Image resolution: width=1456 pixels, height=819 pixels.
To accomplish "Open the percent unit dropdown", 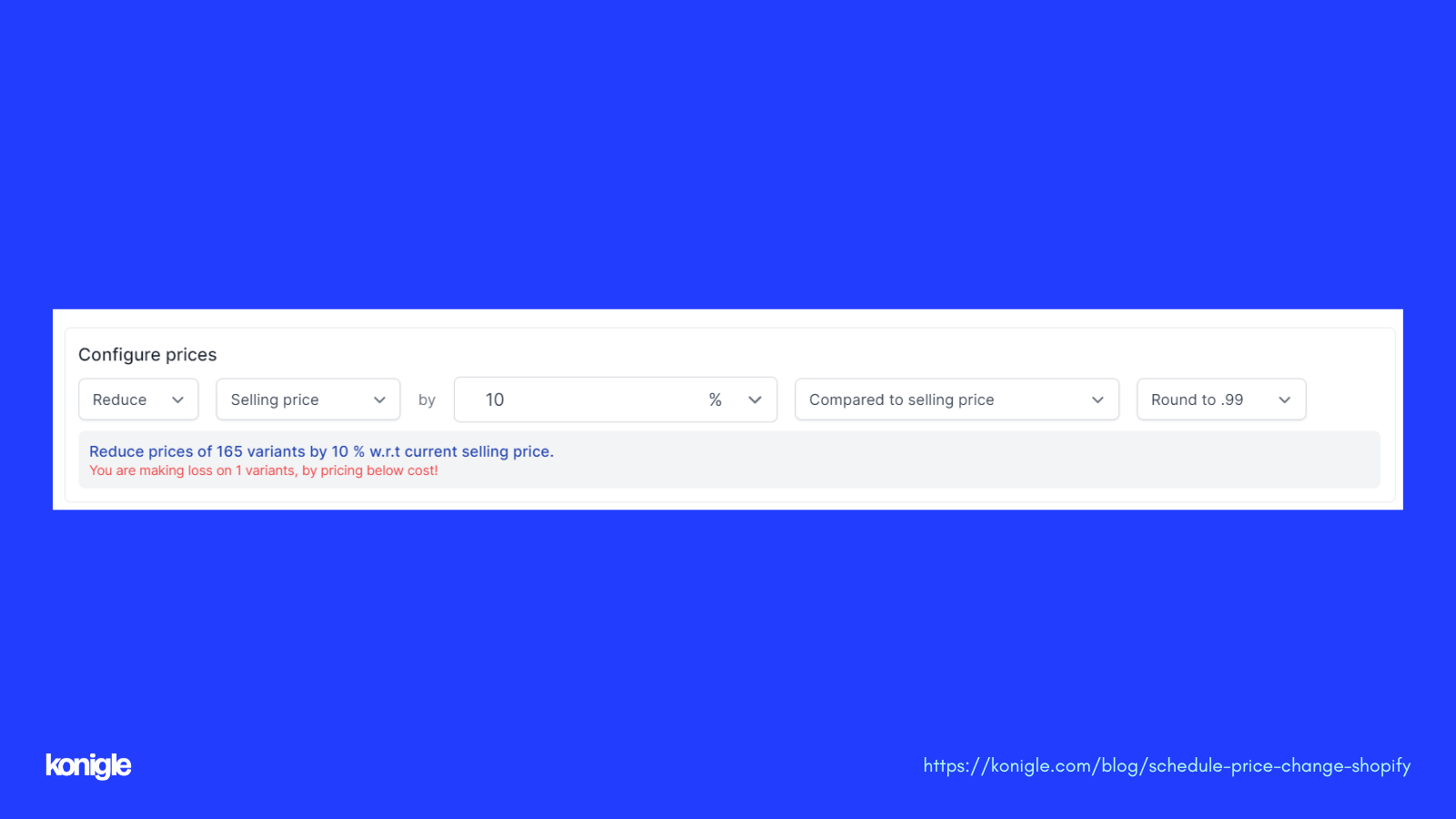I will pos(735,399).
